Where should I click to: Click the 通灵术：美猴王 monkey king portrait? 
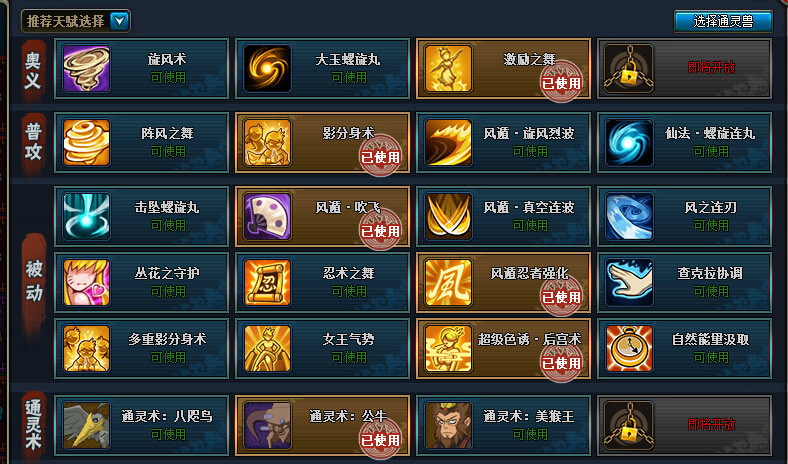pyautogui.click(x=448, y=425)
